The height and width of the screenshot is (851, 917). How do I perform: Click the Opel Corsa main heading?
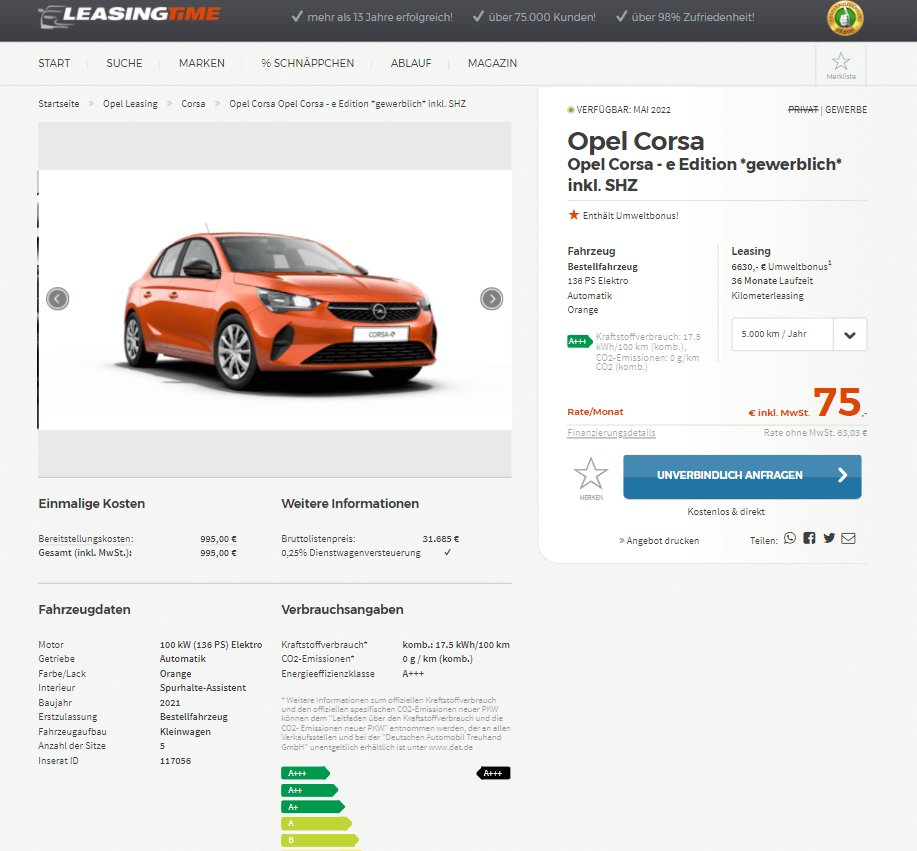[636, 141]
